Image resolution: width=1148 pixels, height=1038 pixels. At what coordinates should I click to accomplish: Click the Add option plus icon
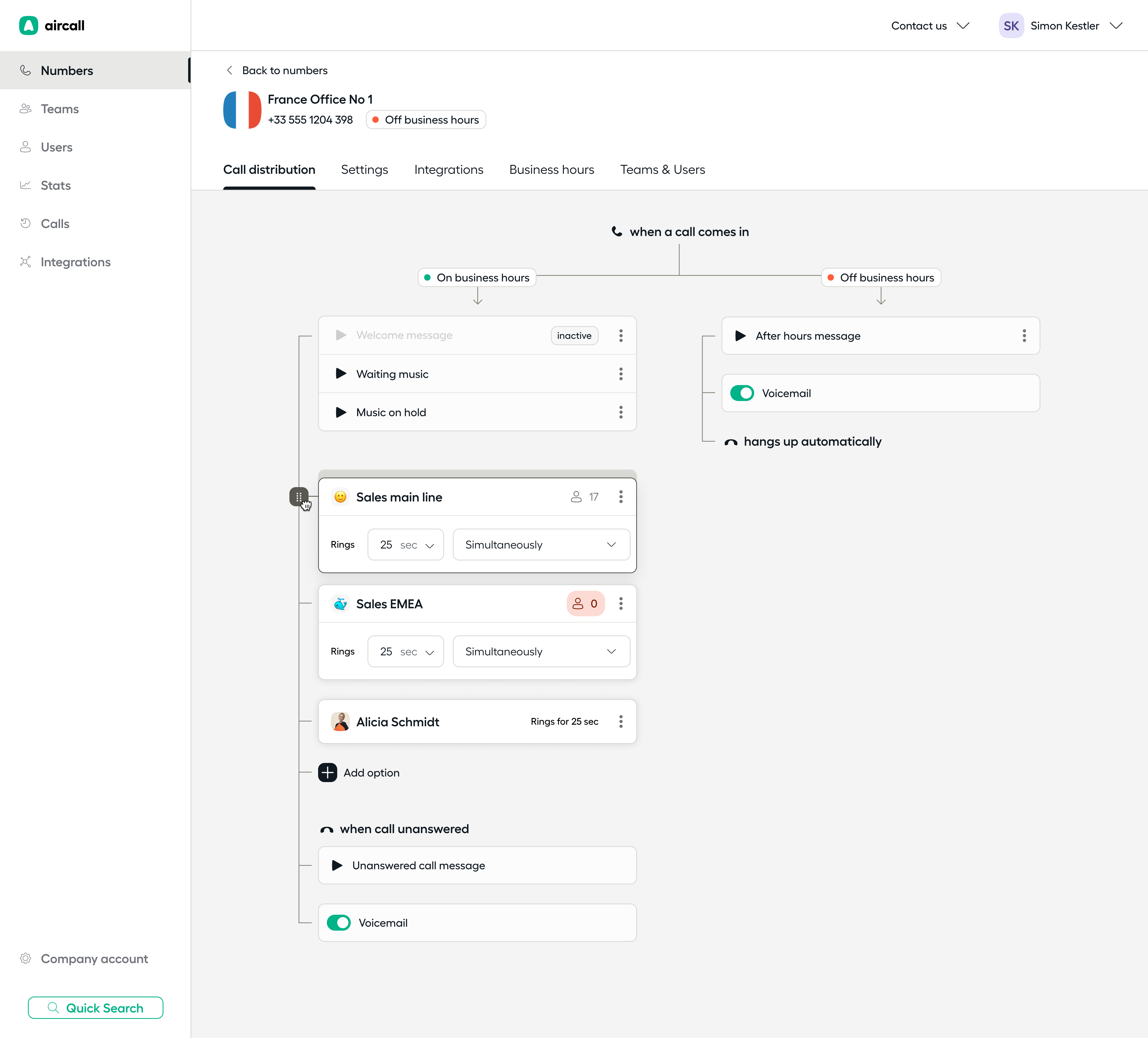click(x=328, y=773)
